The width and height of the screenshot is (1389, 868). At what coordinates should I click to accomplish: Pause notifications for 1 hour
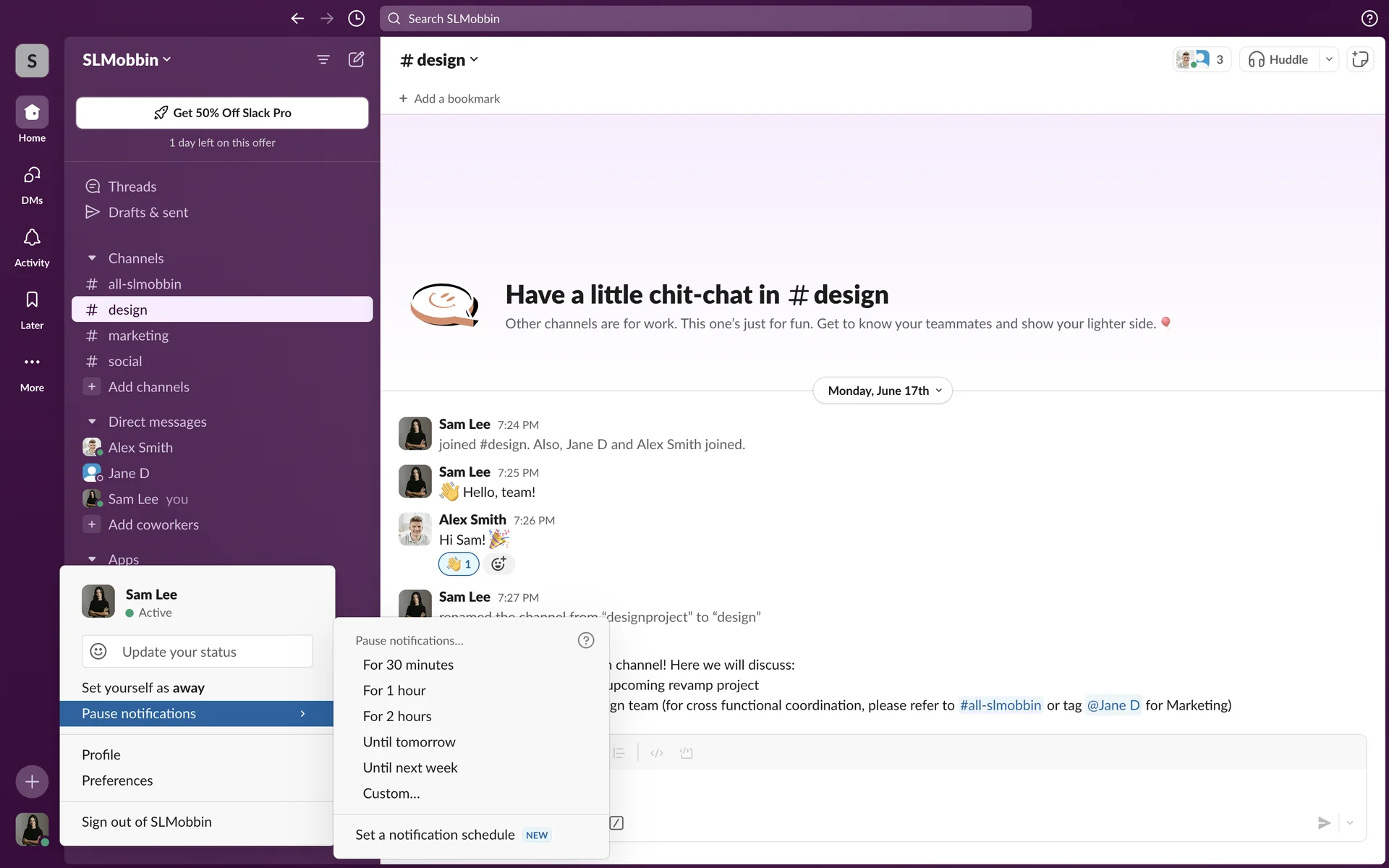click(394, 691)
